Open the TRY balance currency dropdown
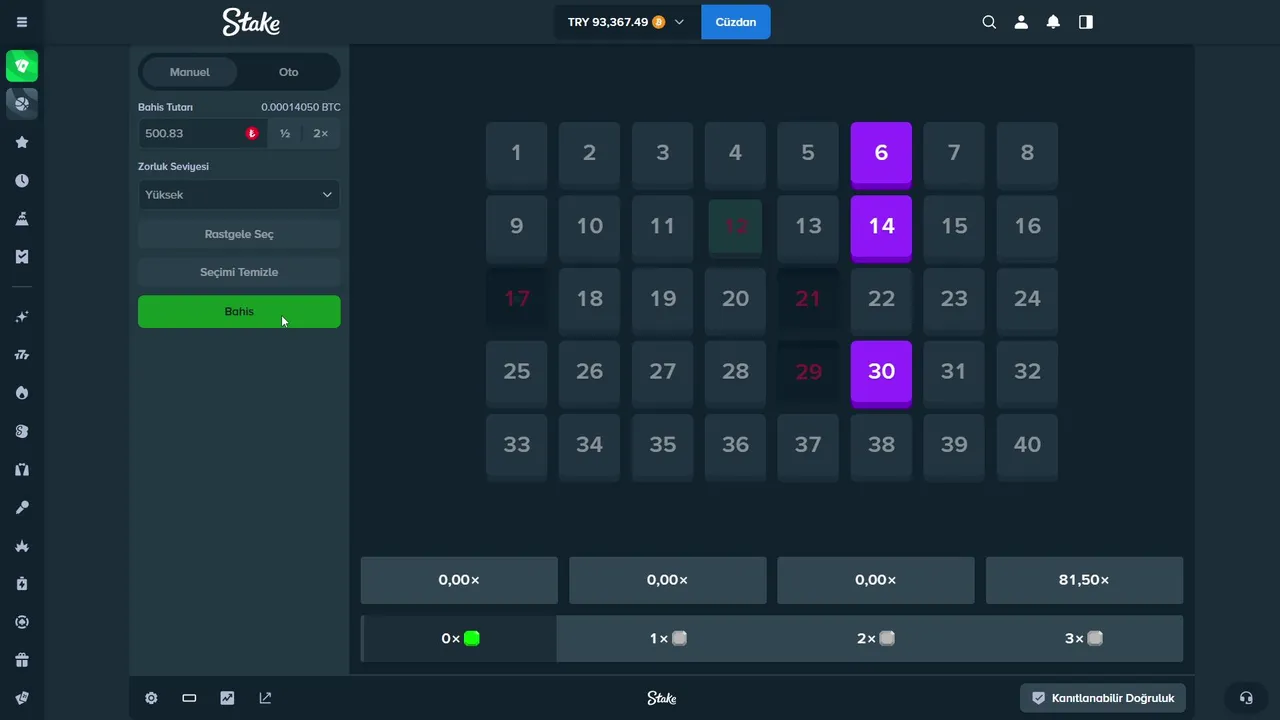Image resolution: width=1280 pixels, height=720 pixels. pyautogui.click(x=627, y=22)
